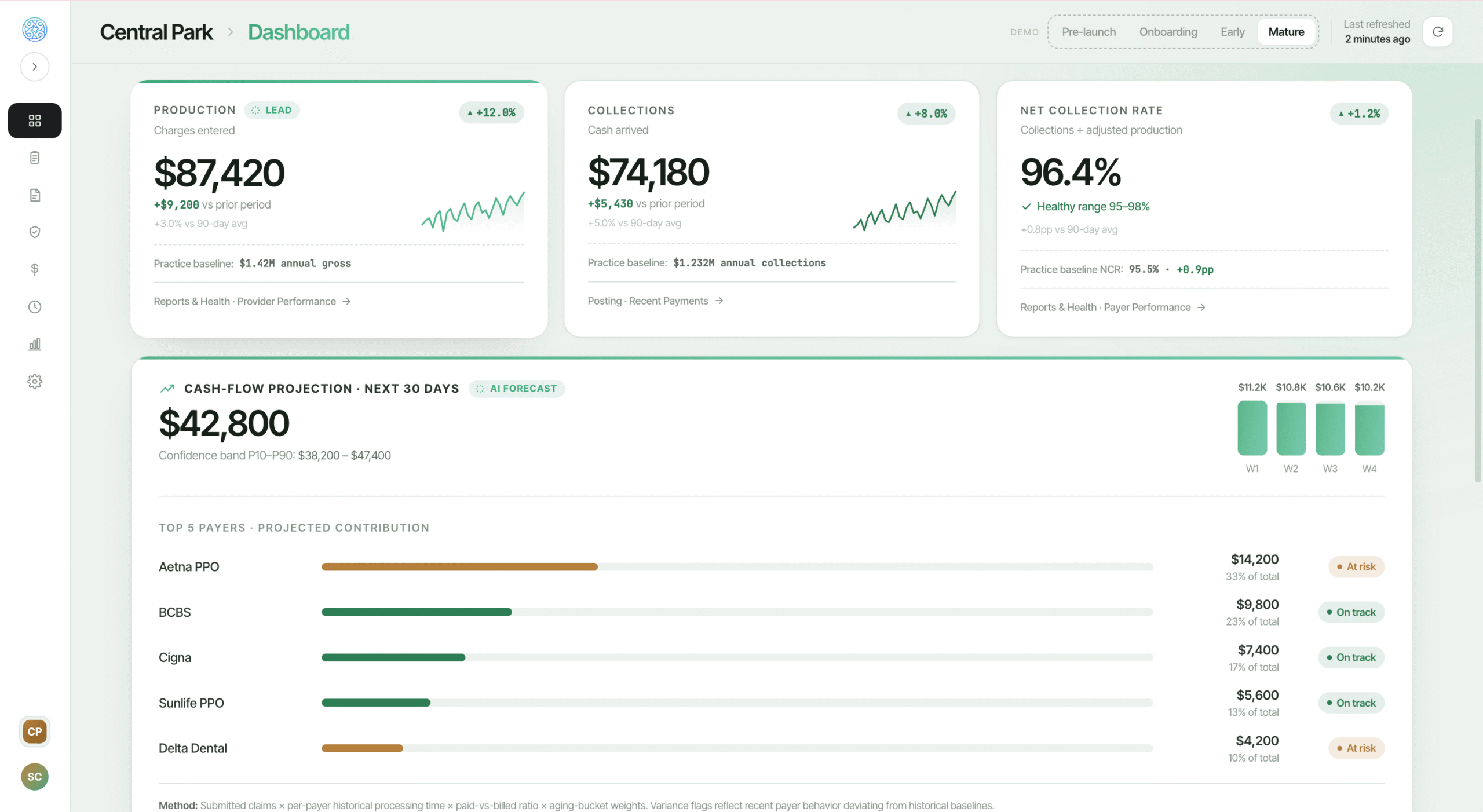Open the shield check icon in sidebar
The image size is (1483, 812).
[35, 232]
